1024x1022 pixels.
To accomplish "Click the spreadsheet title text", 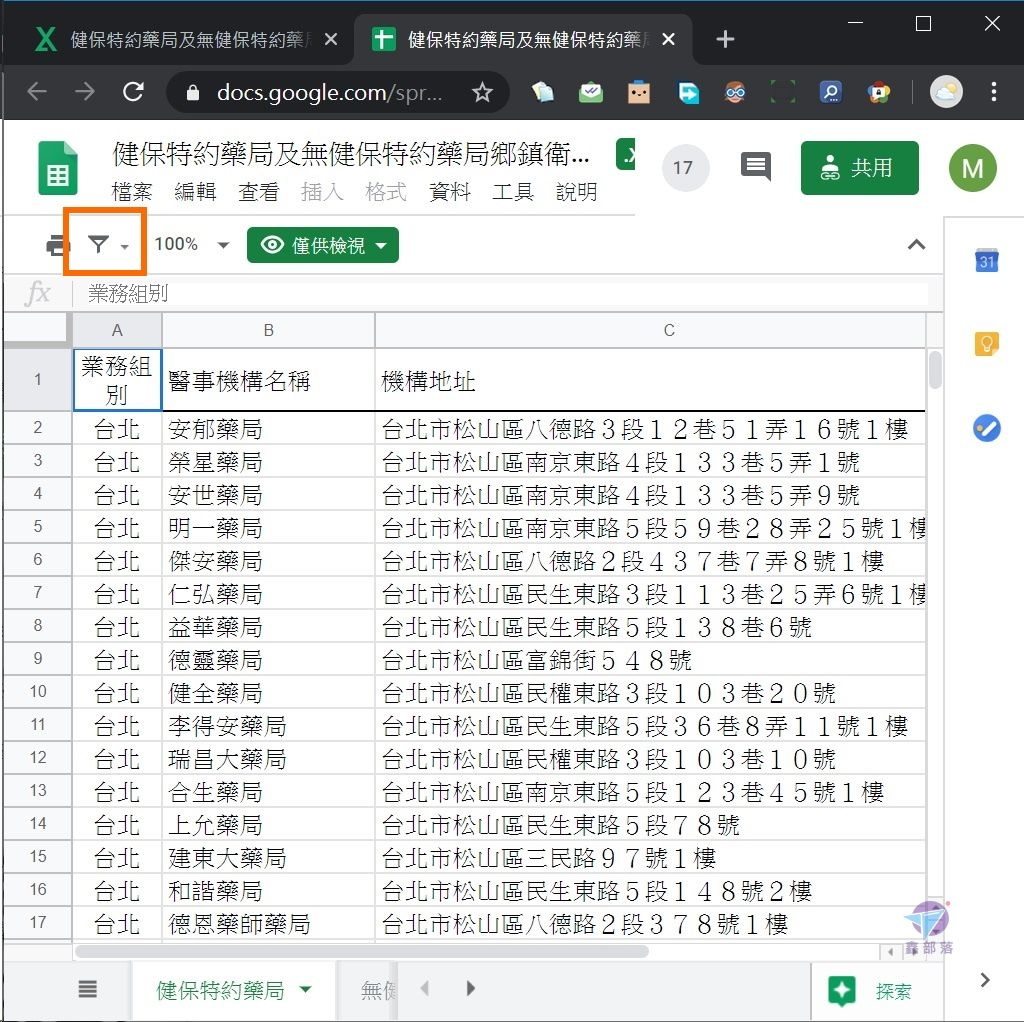I will click(x=351, y=154).
